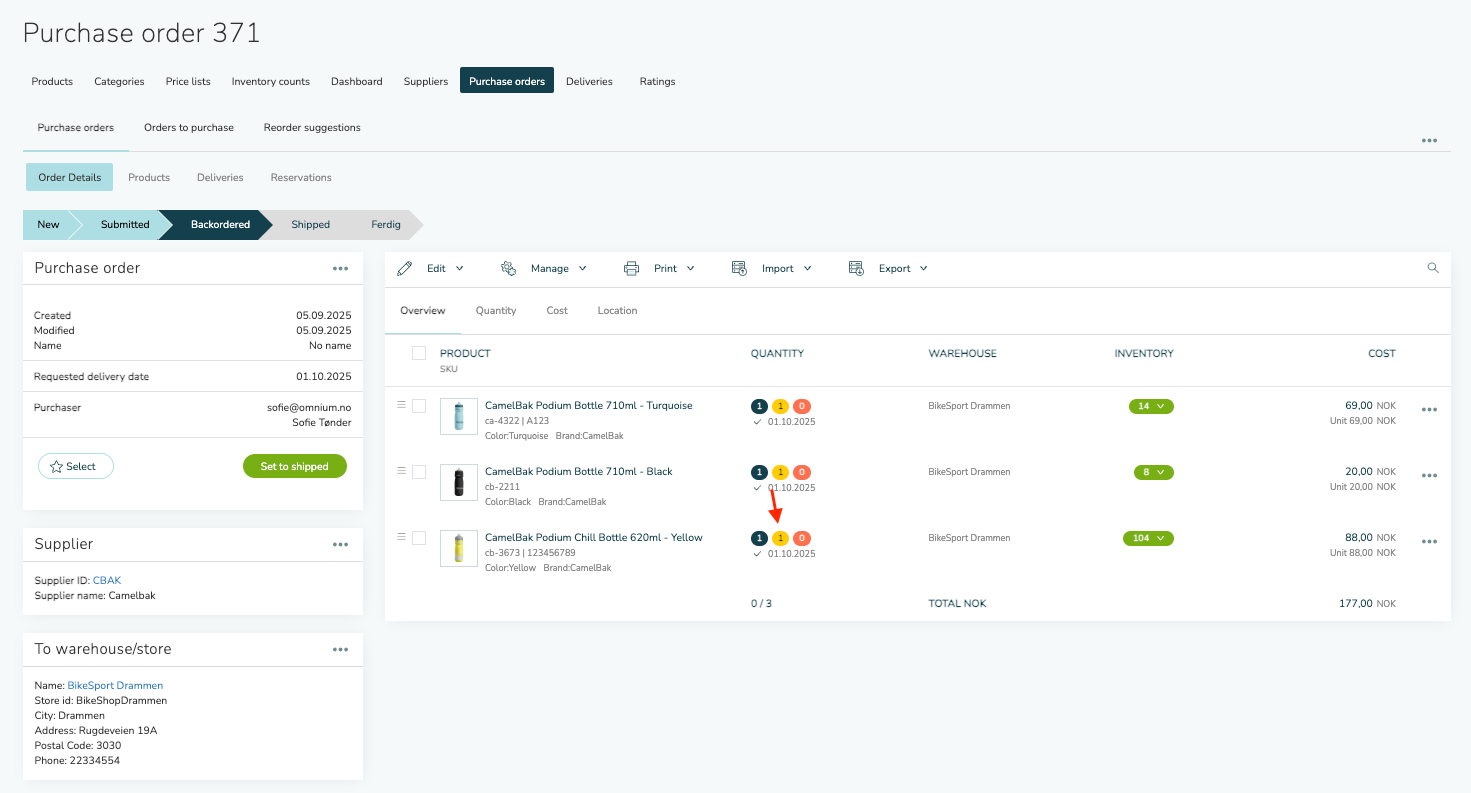This screenshot has height=793, width=1471.
Task: Click the star Select button
Action: point(75,466)
